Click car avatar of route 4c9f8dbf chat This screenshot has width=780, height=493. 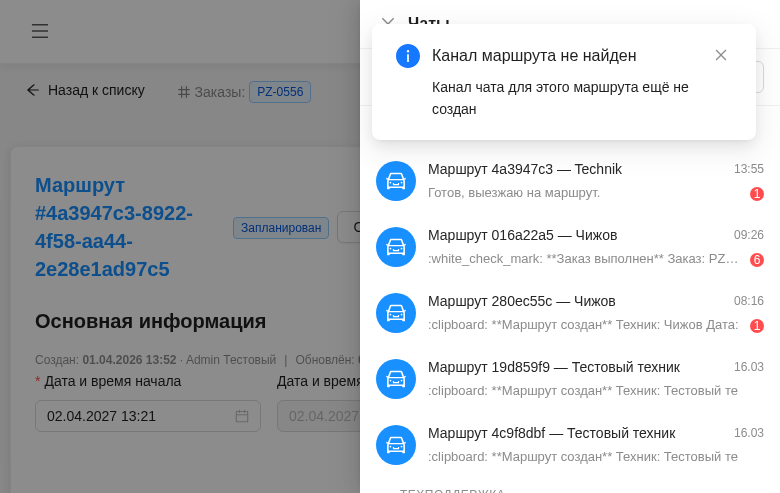click(396, 445)
